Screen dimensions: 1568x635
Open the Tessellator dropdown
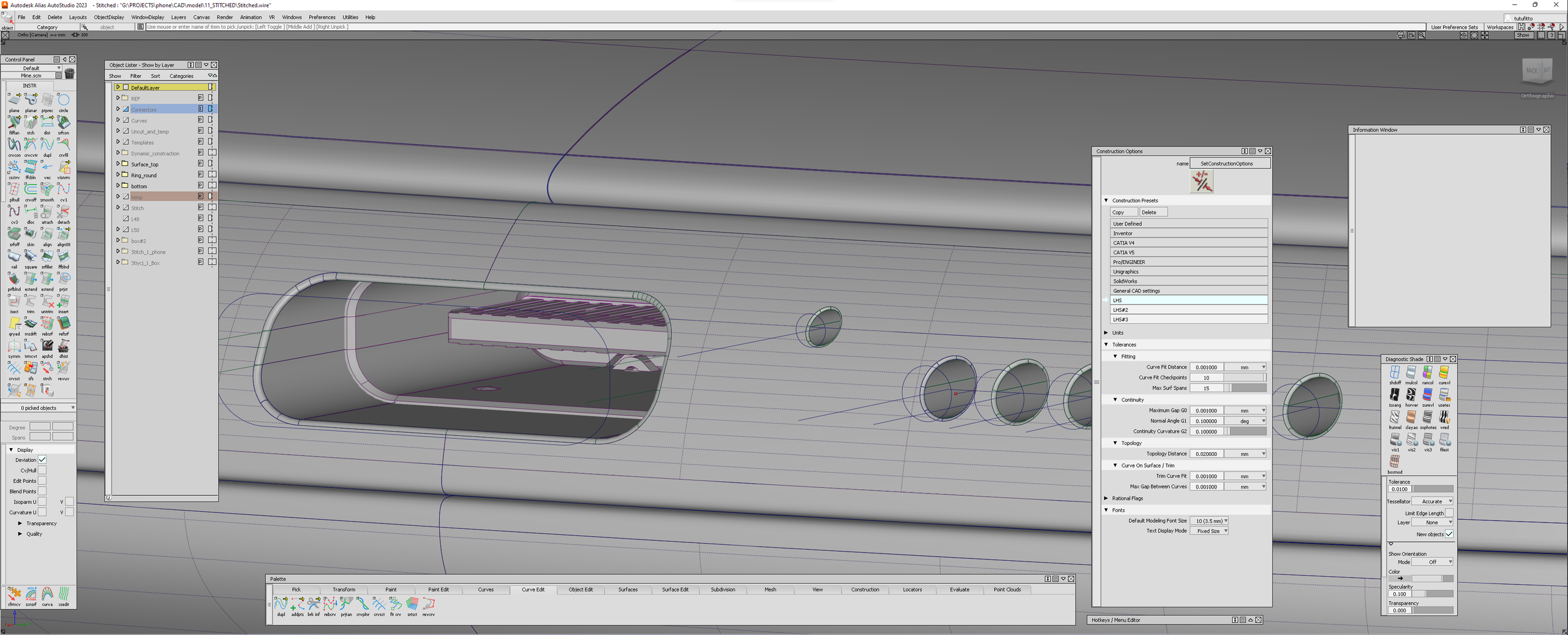pos(1433,501)
